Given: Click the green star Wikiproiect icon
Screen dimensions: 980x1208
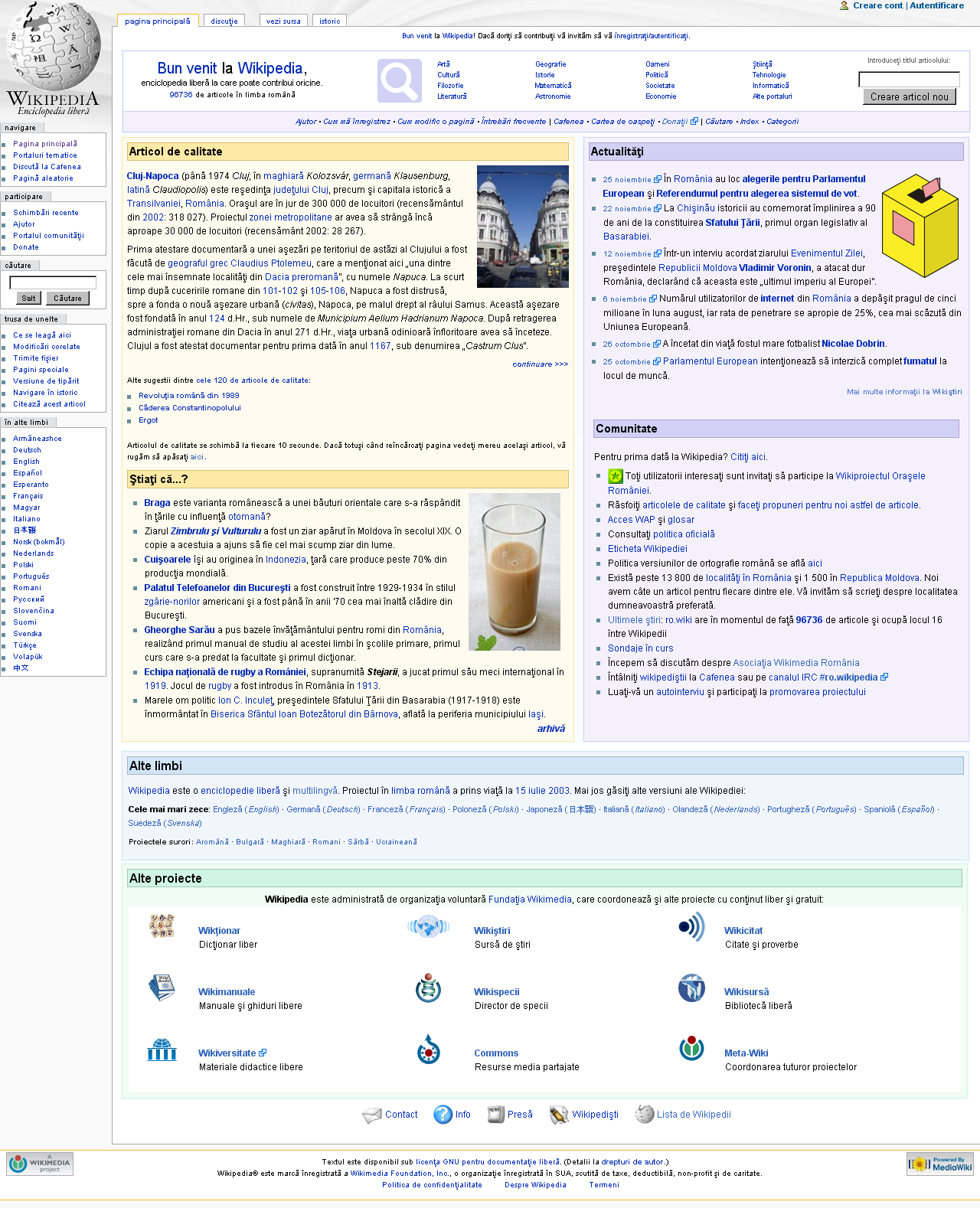Looking at the screenshot, I should (x=616, y=476).
